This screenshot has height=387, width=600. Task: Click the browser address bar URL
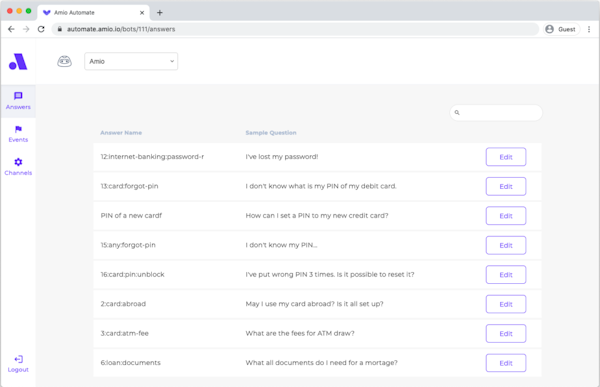point(121,29)
